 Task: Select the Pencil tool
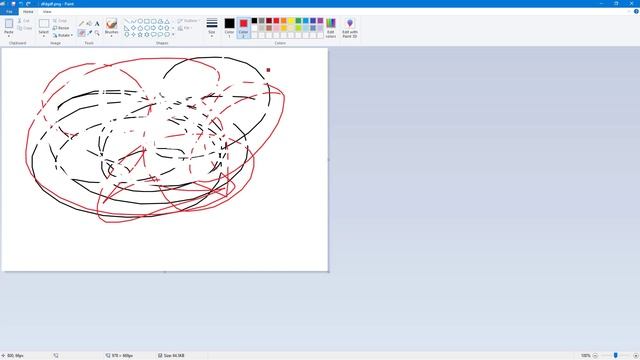[x=81, y=24]
